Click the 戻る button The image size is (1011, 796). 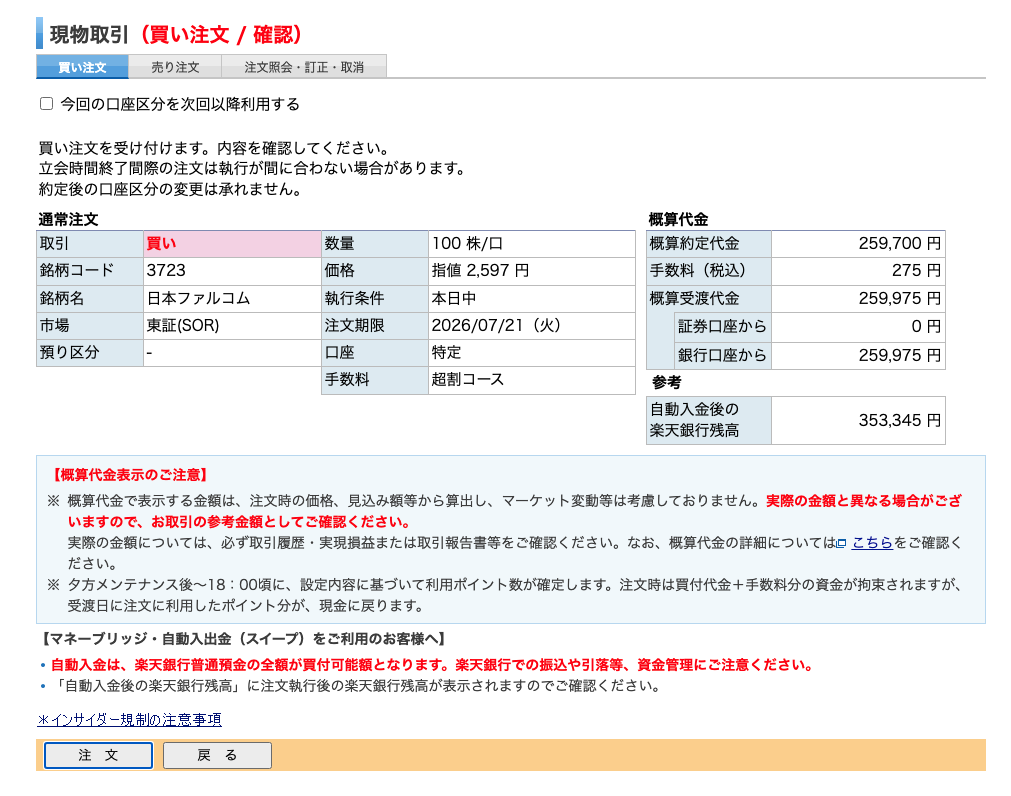coord(217,755)
